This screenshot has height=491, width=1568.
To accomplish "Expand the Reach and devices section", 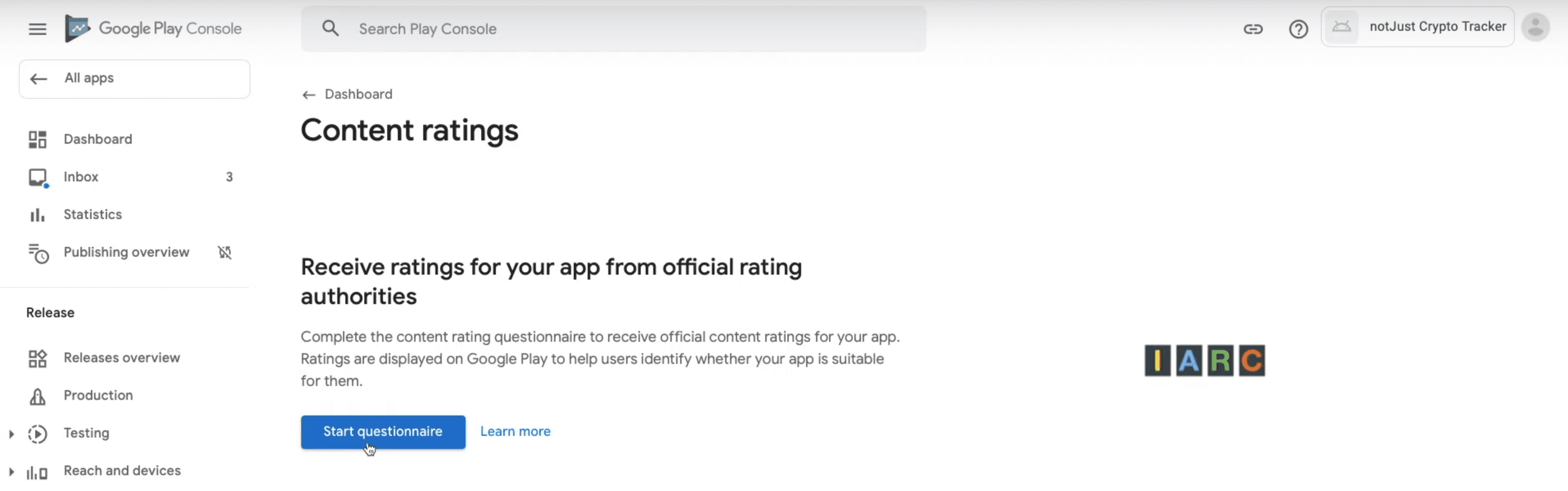I will pos(10,470).
